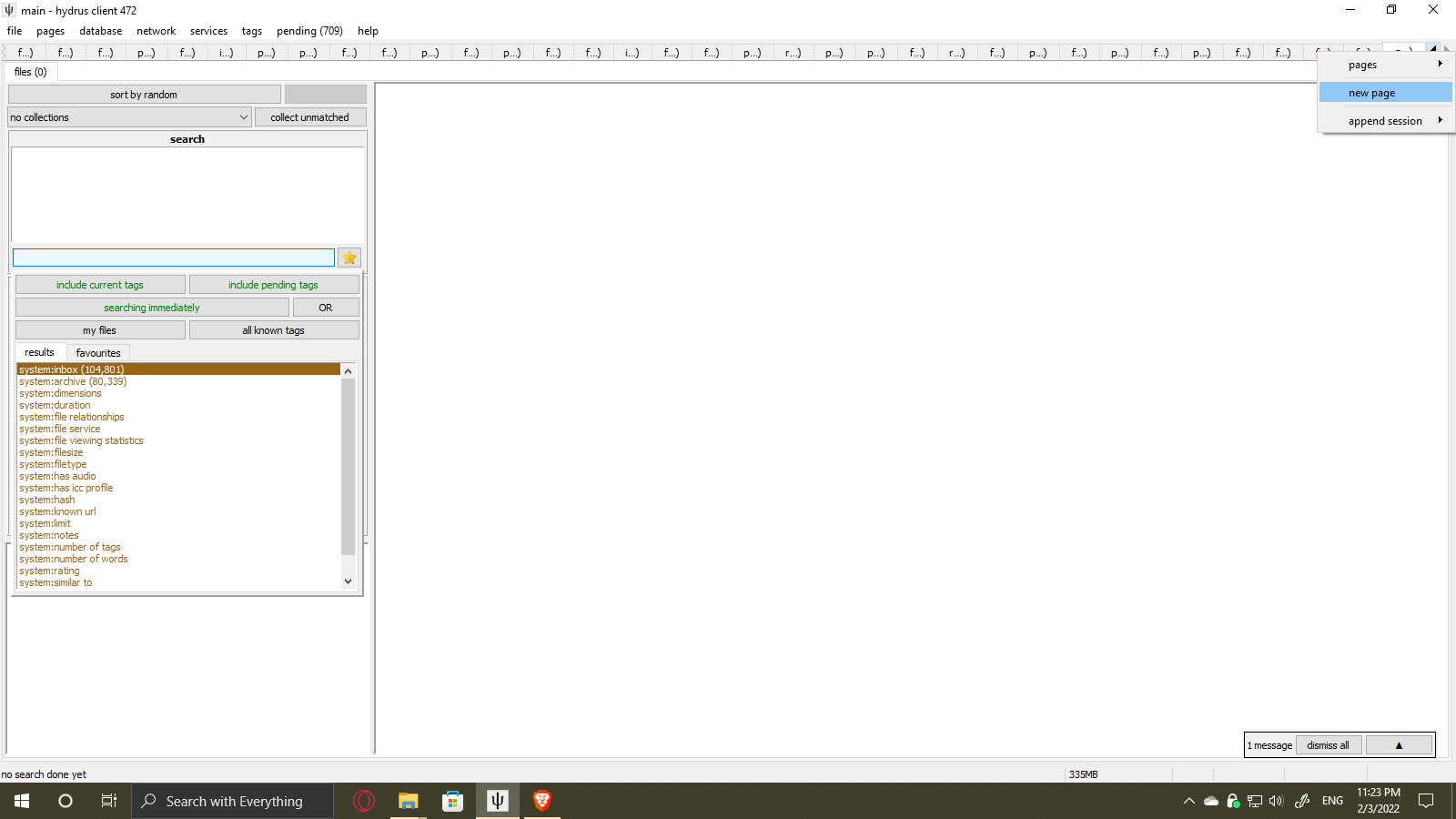Click the dismiss all button

point(1328,744)
